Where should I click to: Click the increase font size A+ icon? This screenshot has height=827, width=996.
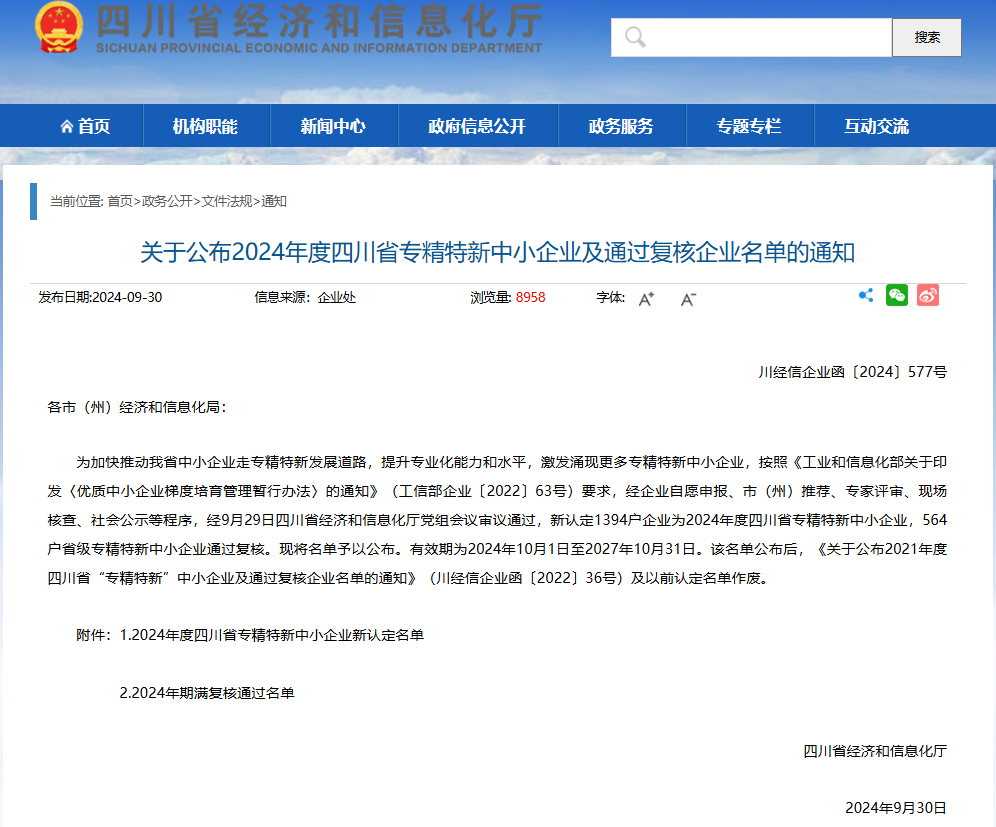646,298
